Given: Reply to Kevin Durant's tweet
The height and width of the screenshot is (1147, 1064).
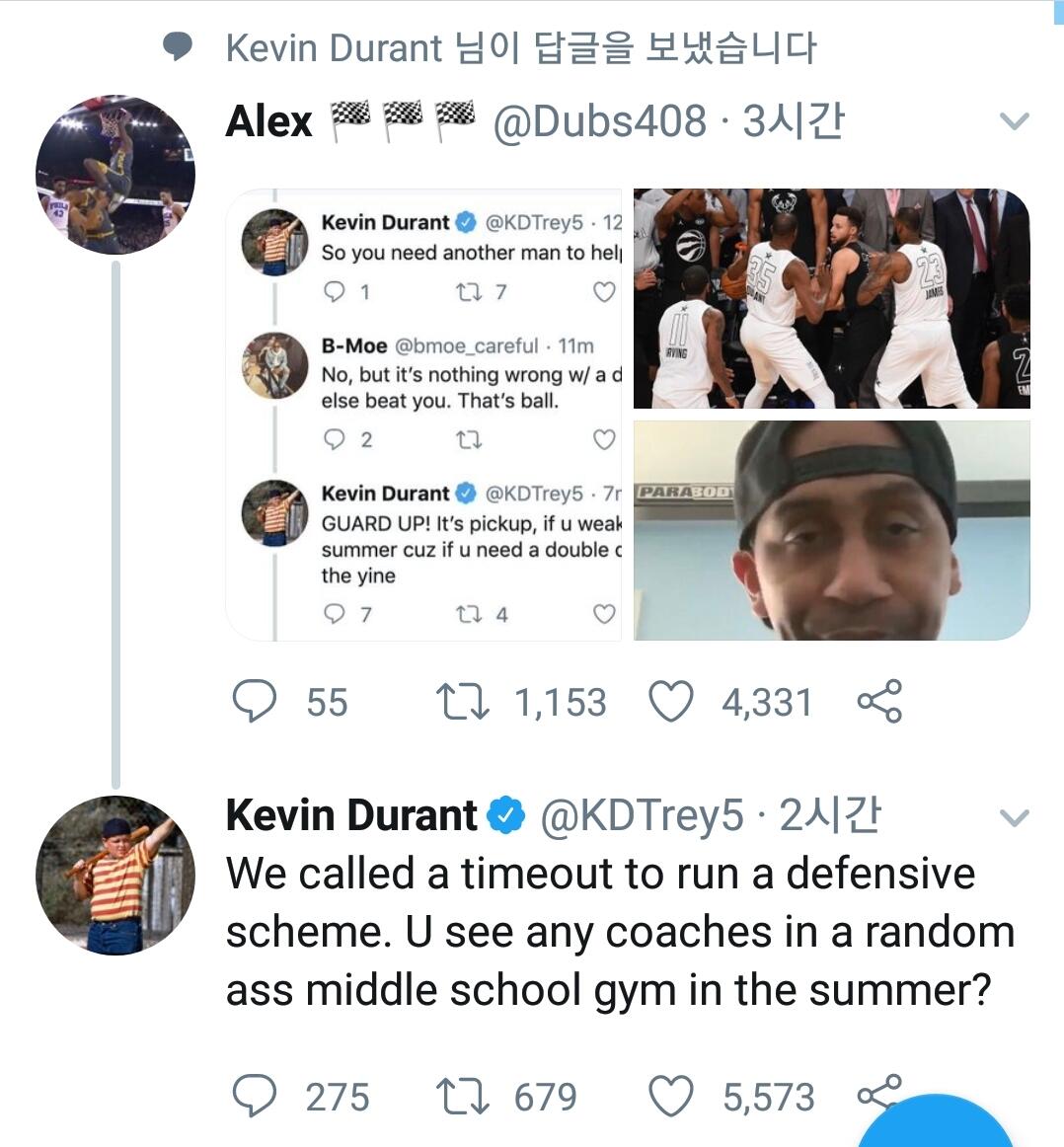Looking at the screenshot, I should tap(255, 1096).
